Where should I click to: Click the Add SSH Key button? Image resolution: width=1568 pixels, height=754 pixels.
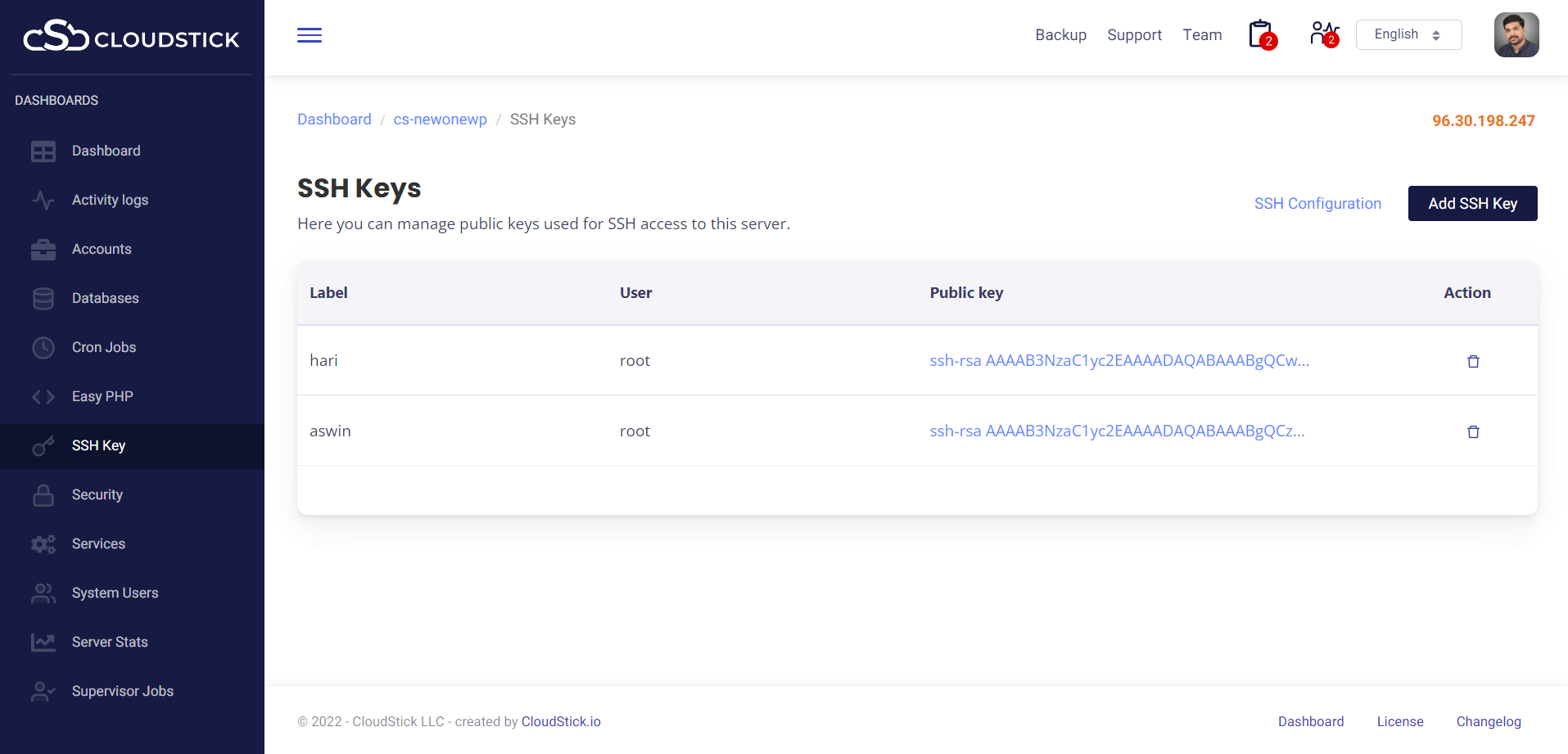click(1471, 204)
